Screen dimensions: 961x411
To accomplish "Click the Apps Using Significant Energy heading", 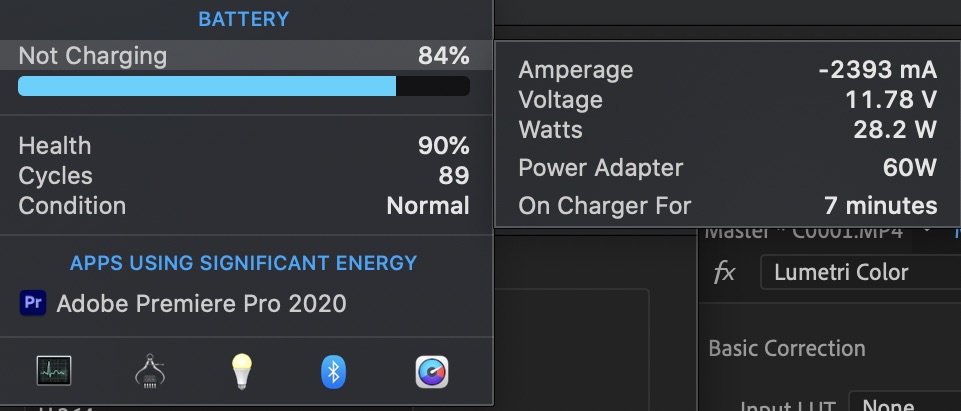I will pos(243,263).
